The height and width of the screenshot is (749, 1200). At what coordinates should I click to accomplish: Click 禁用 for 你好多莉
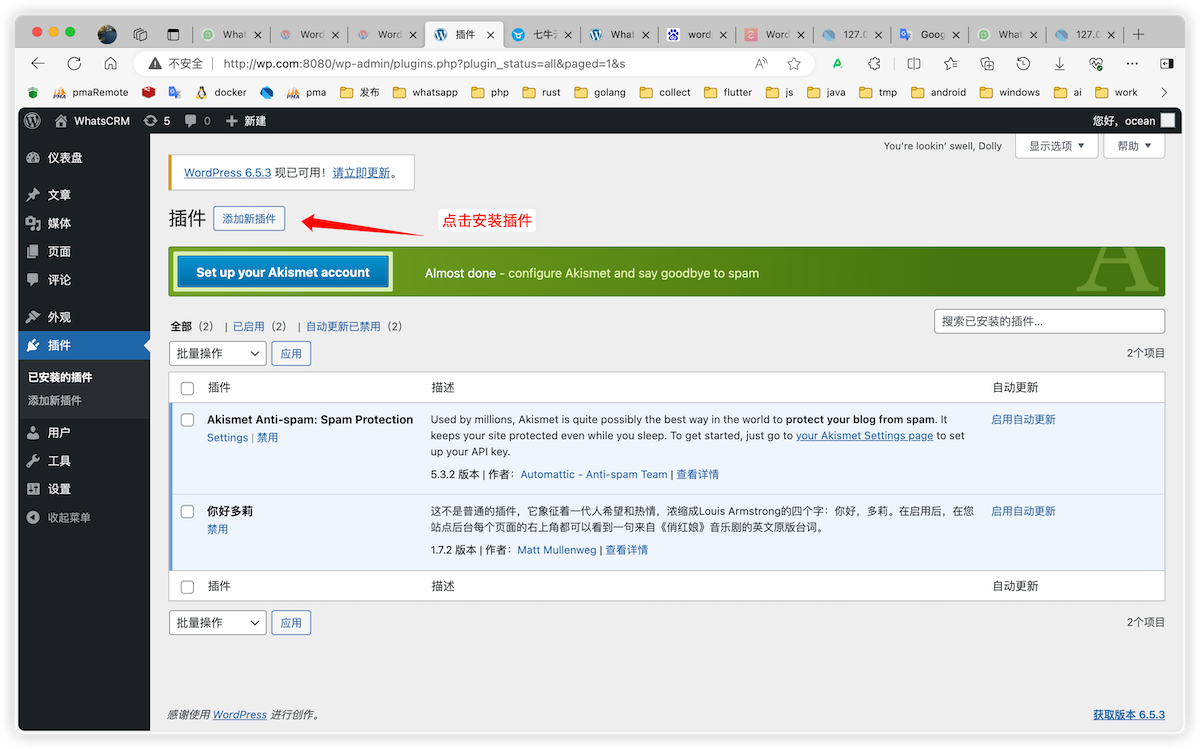pyautogui.click(x=217, y=529)
